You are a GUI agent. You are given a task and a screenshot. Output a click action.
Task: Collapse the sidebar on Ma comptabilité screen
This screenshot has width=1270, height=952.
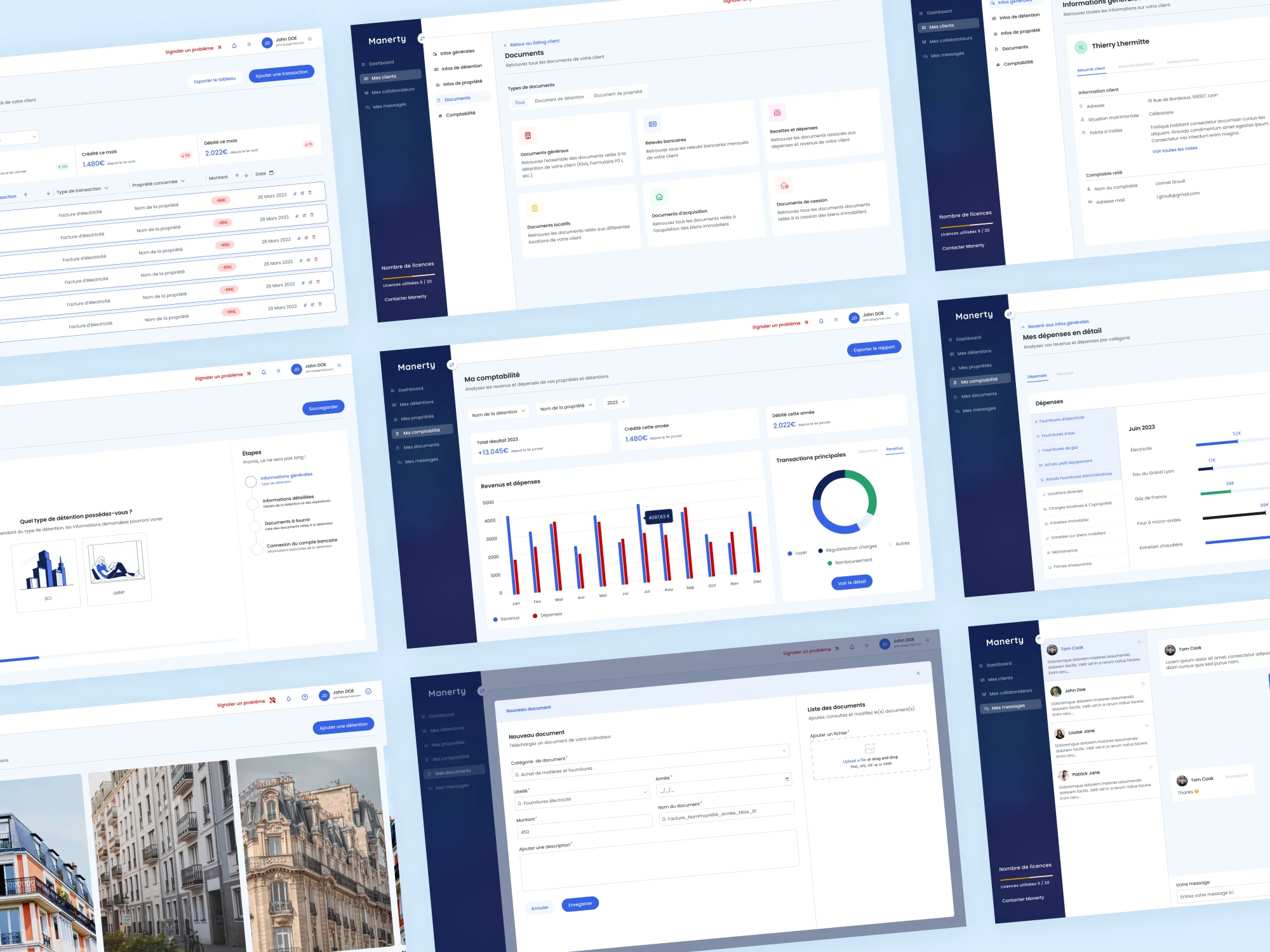451,365
